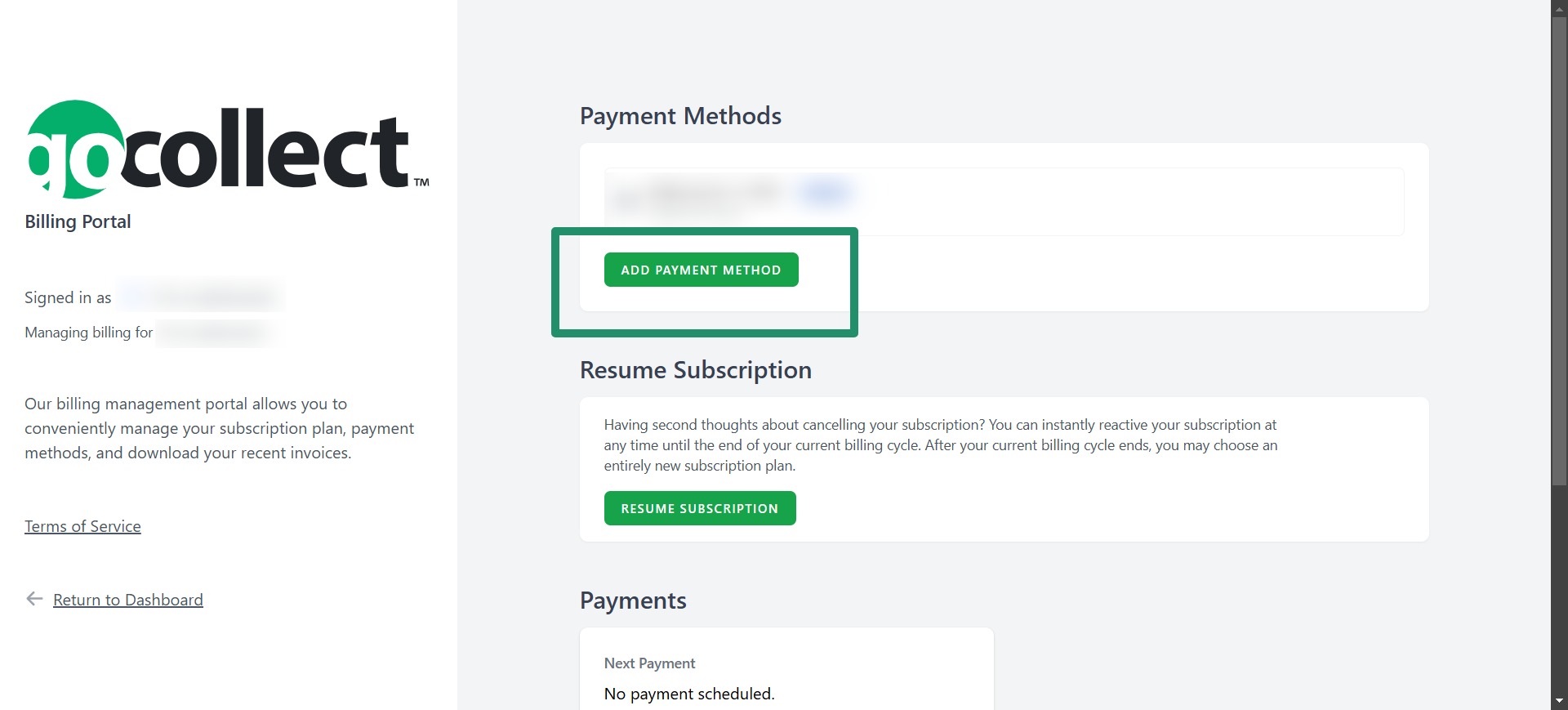Click the Resume Subscription section heading
The height and width of the screenshot is (710, 1568).
tap(696, 370)
